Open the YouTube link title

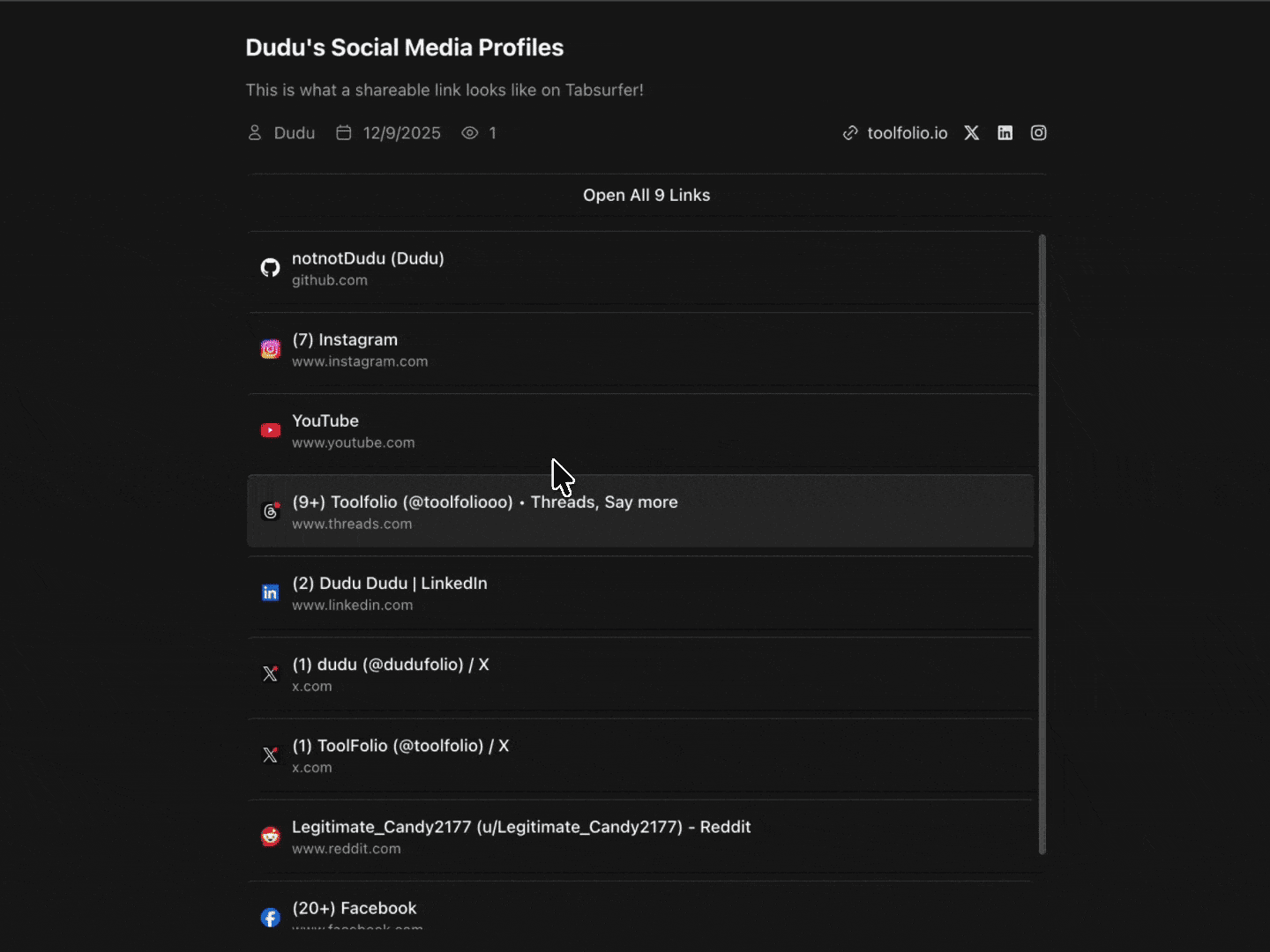(x=325, y=421)
